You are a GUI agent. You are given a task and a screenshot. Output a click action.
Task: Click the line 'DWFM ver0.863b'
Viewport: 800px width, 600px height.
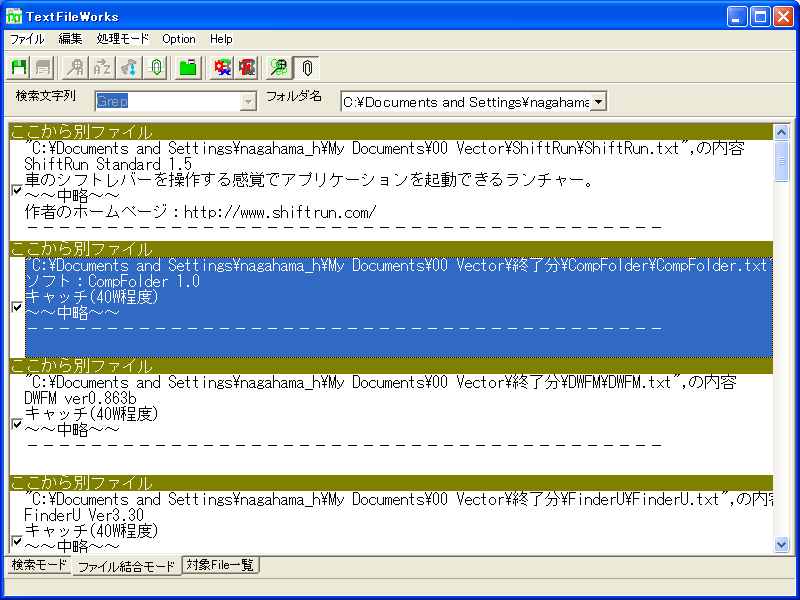pyautogui.click(x=80, y=398)
